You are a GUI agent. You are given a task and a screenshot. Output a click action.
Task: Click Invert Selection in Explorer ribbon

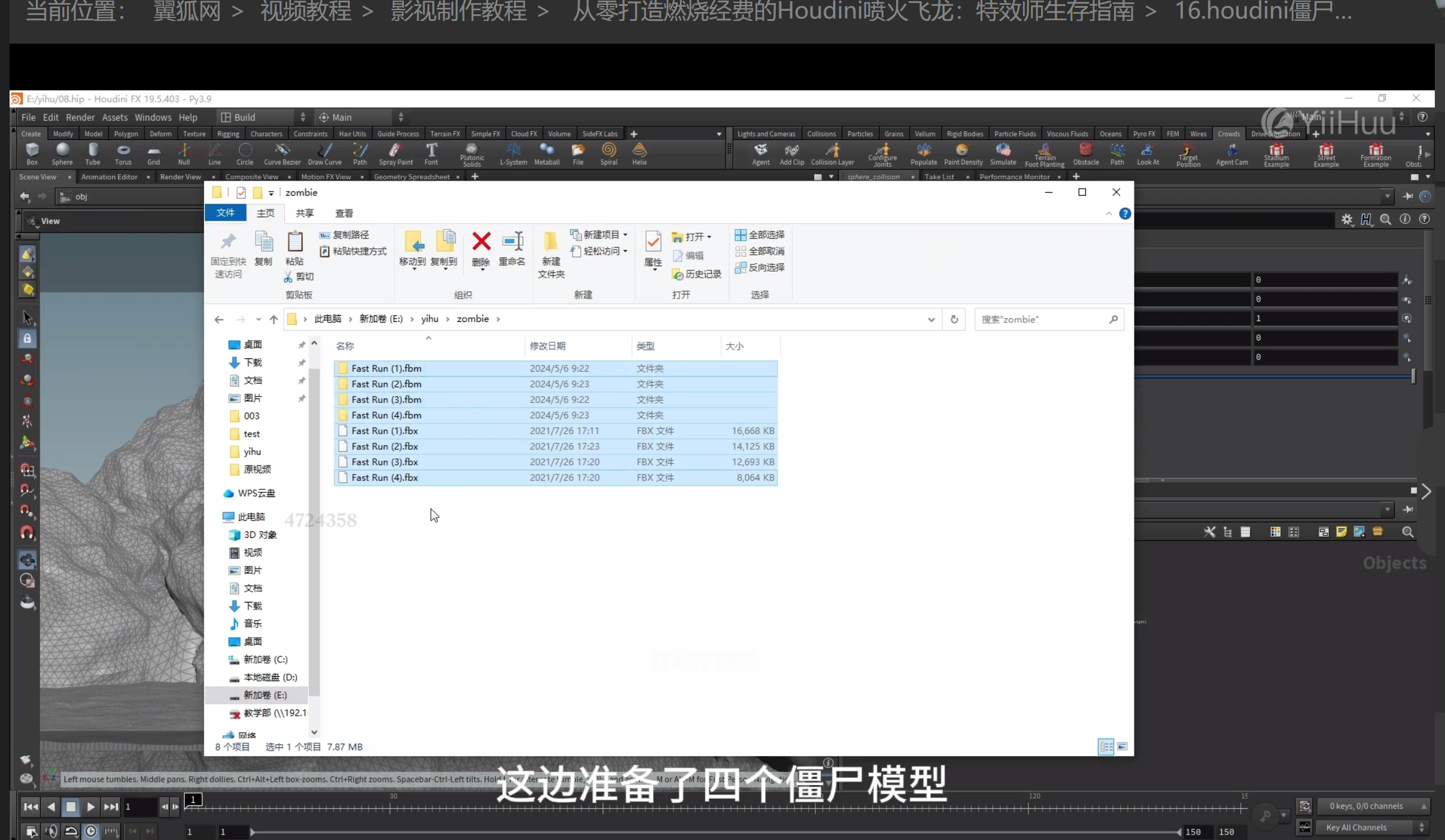pos(760,267)
